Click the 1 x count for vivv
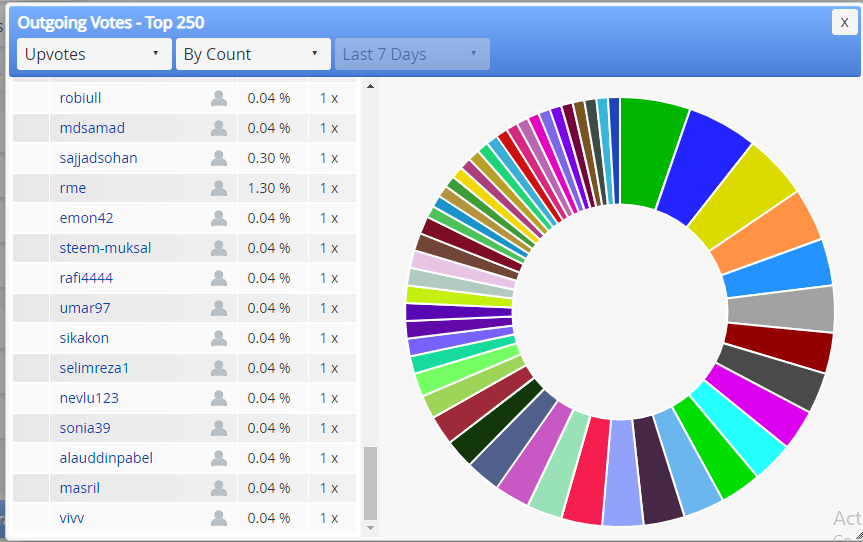The height and width of the screenshot is (542, 863). (329, 518)
